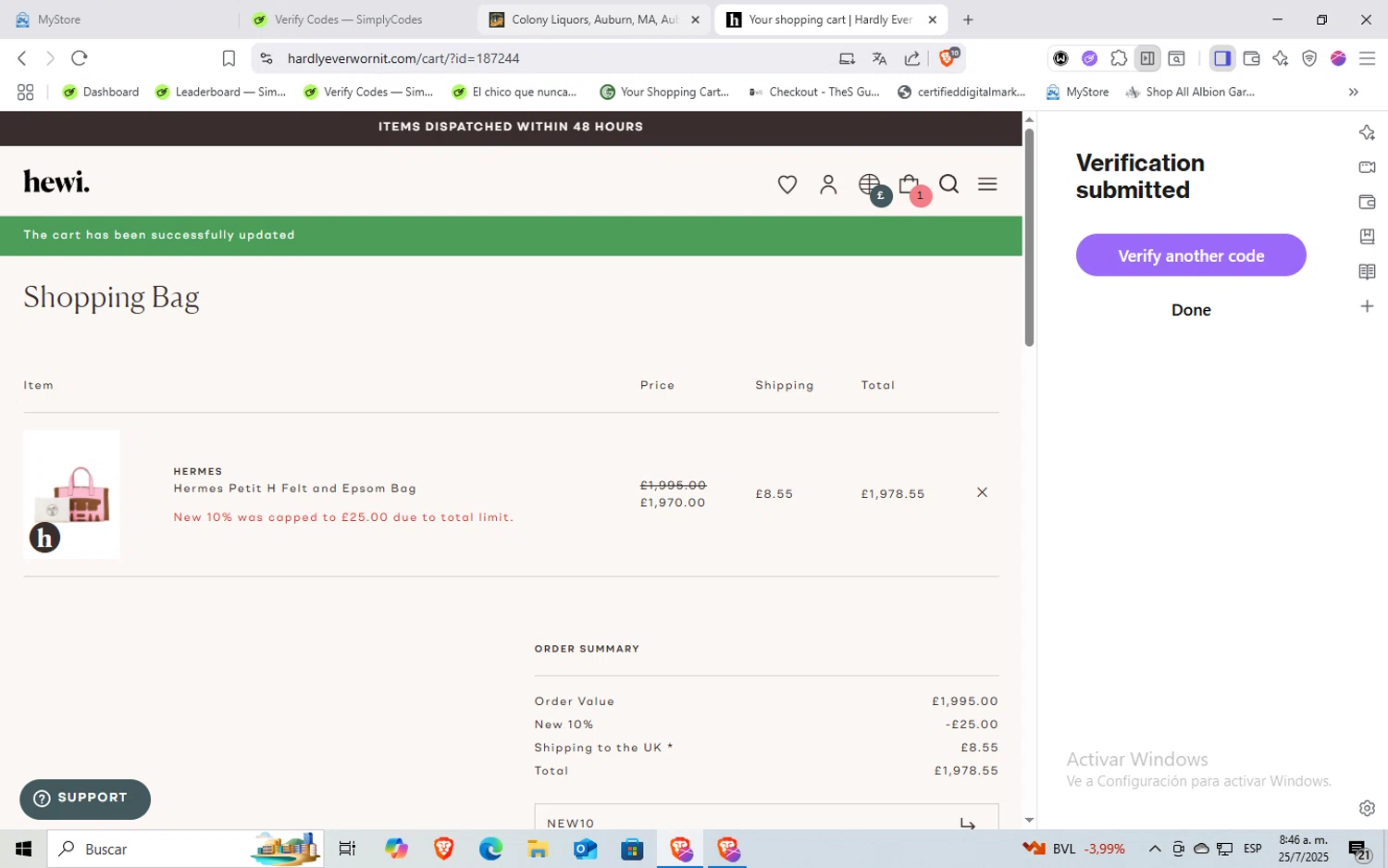
Task: Open Microsoft Edge from taskbar
Action: click(x=490, y=849)
